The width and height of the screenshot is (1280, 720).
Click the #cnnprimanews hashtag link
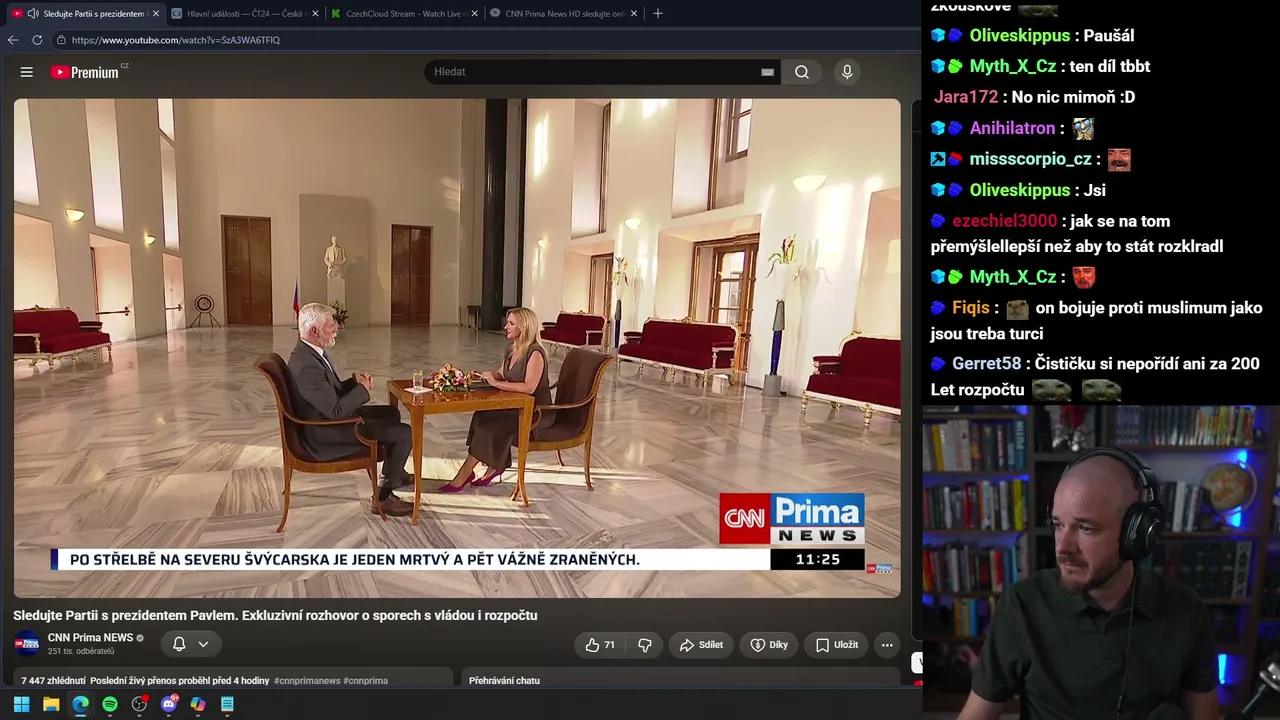tap(307, 681)
